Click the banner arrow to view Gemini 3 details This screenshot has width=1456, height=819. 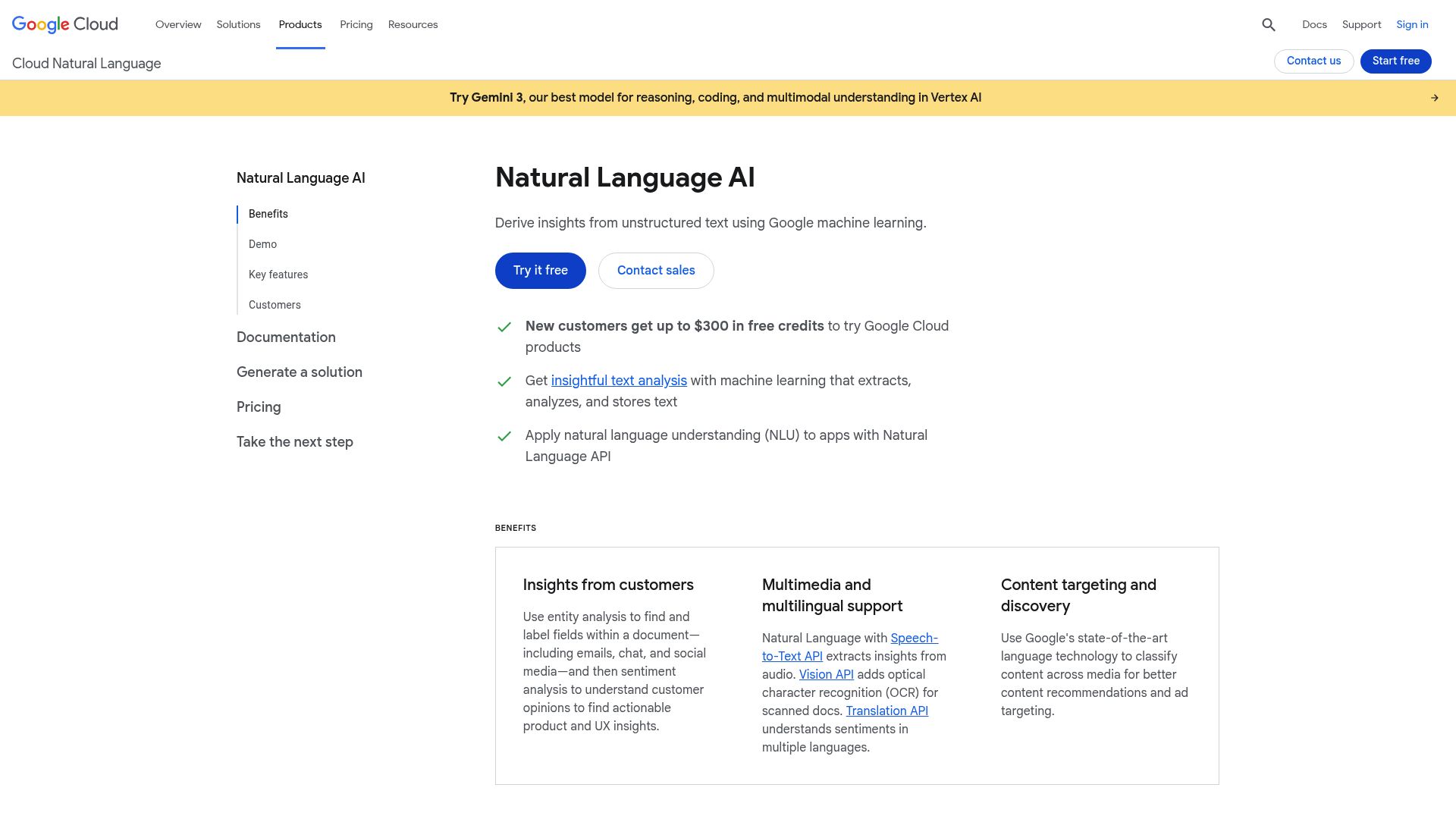click(x=1434, y=97)
